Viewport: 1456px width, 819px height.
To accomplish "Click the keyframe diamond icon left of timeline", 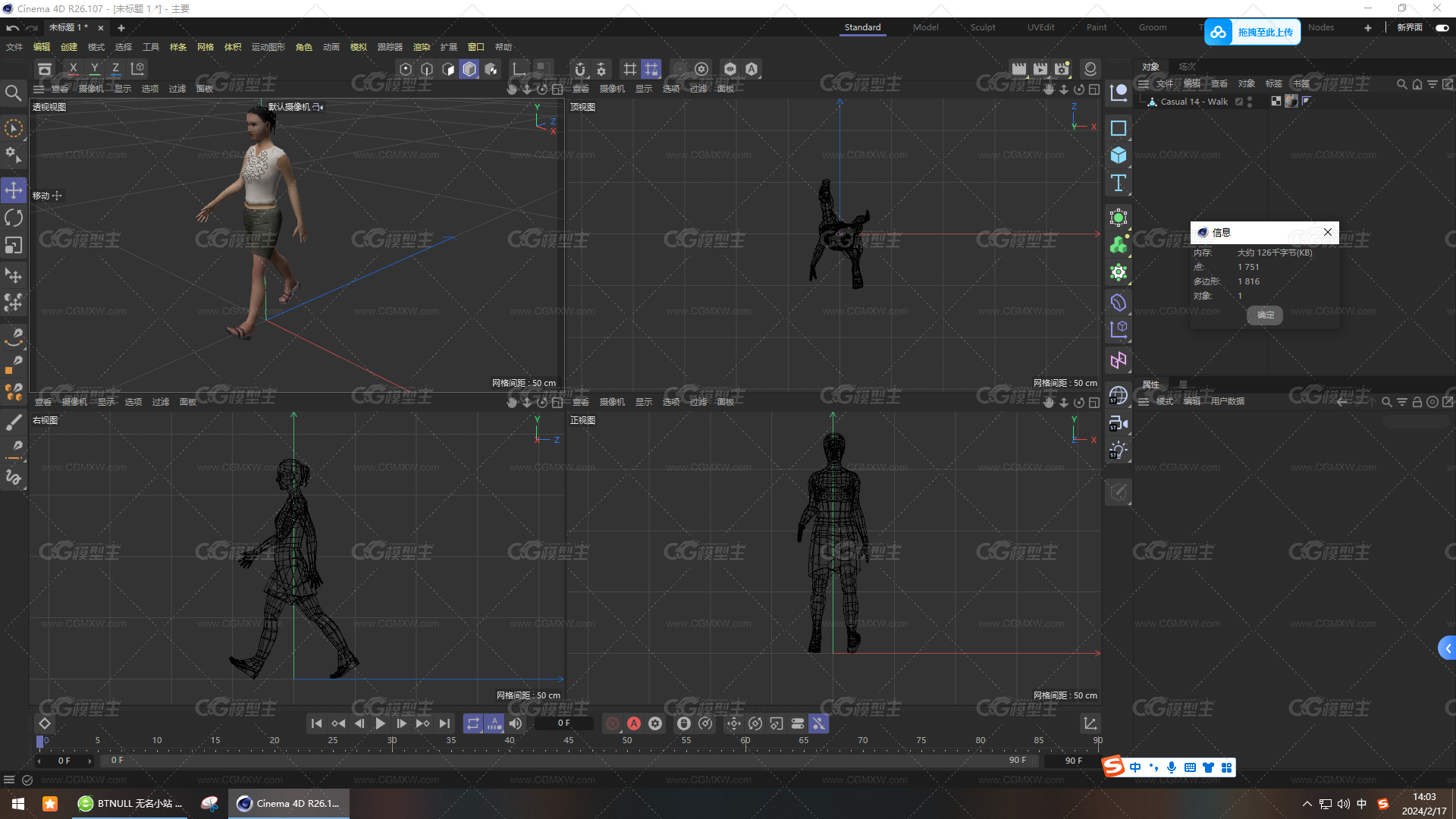I will coord(45,723).
